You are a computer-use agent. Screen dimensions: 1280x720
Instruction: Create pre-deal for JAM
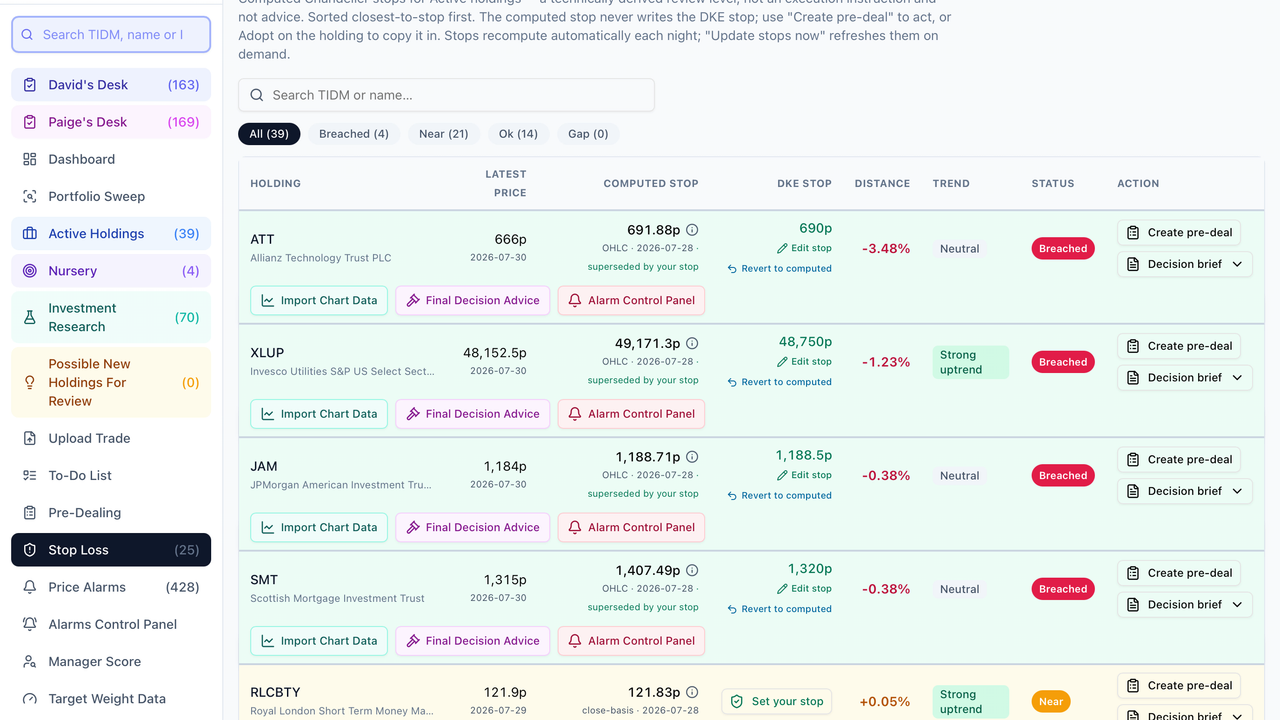[1179, 459]
